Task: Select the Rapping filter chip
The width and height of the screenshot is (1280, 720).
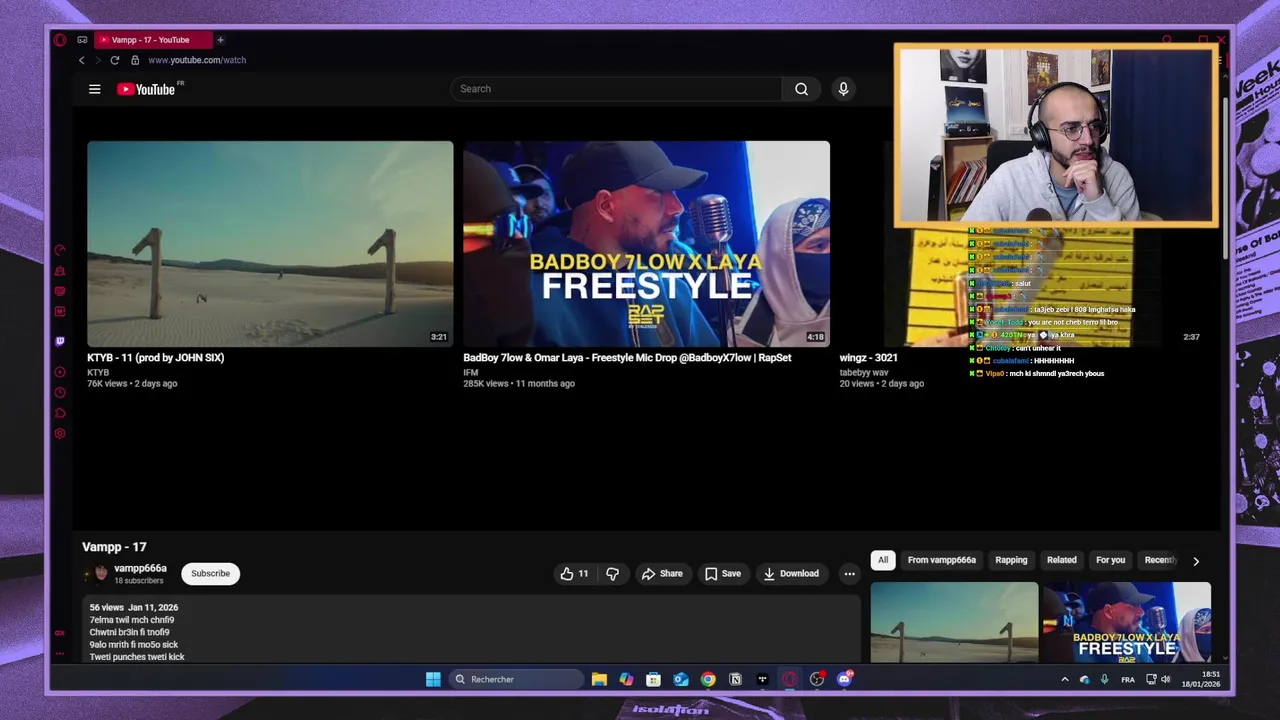Action: [x=1011, y=560]
